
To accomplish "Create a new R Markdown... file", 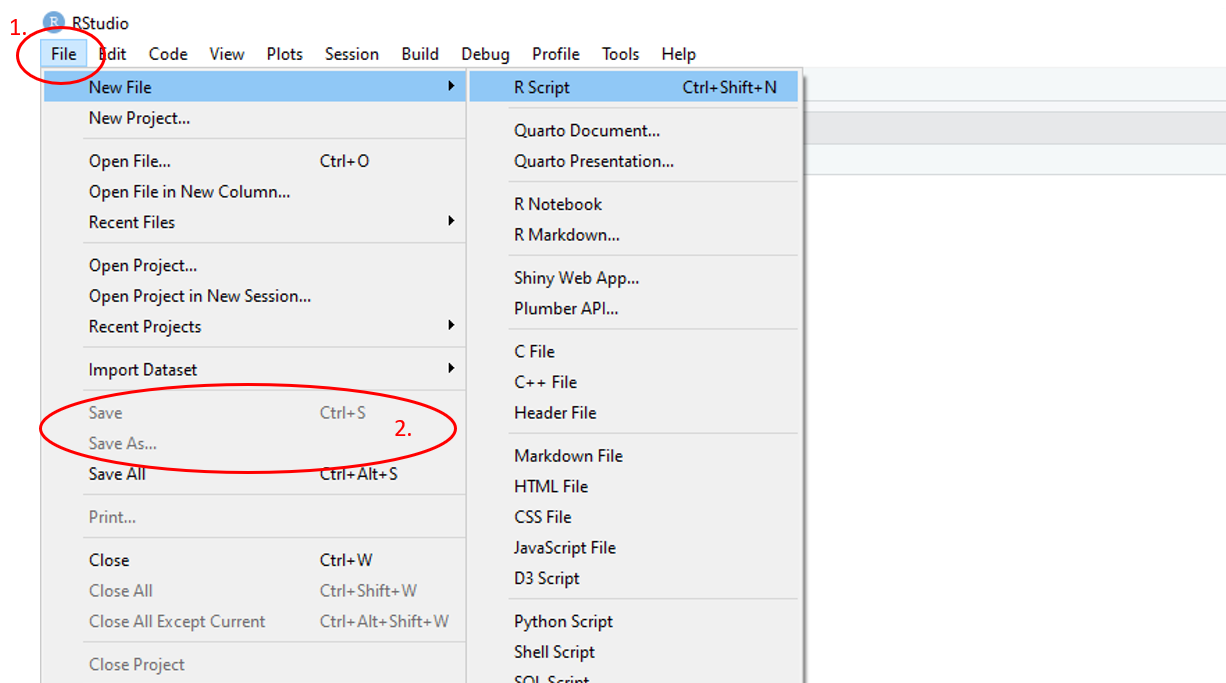I will pyautogui.click(x=634, y=235).
